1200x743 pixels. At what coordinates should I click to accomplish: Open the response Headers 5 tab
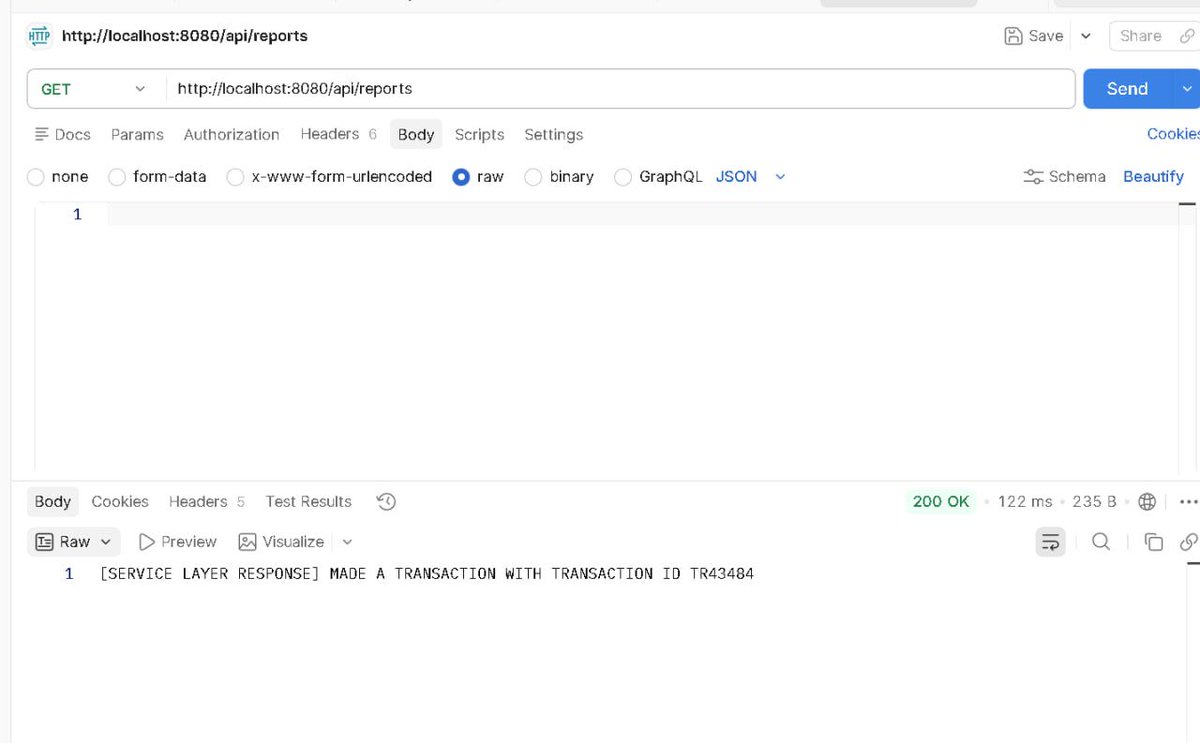click(x=207, y=501)
